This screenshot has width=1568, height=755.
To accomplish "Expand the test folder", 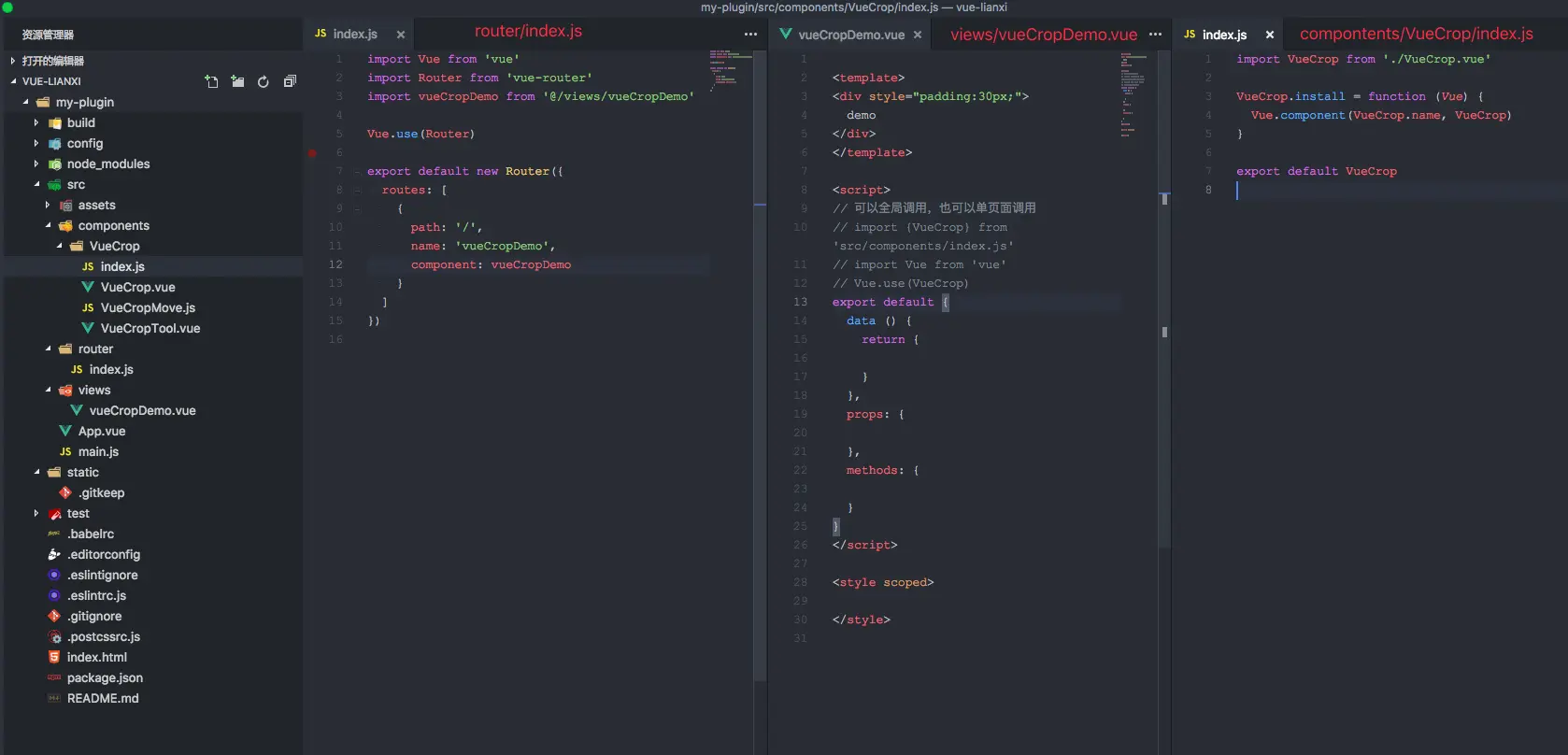I will click(x=36, y=513).
